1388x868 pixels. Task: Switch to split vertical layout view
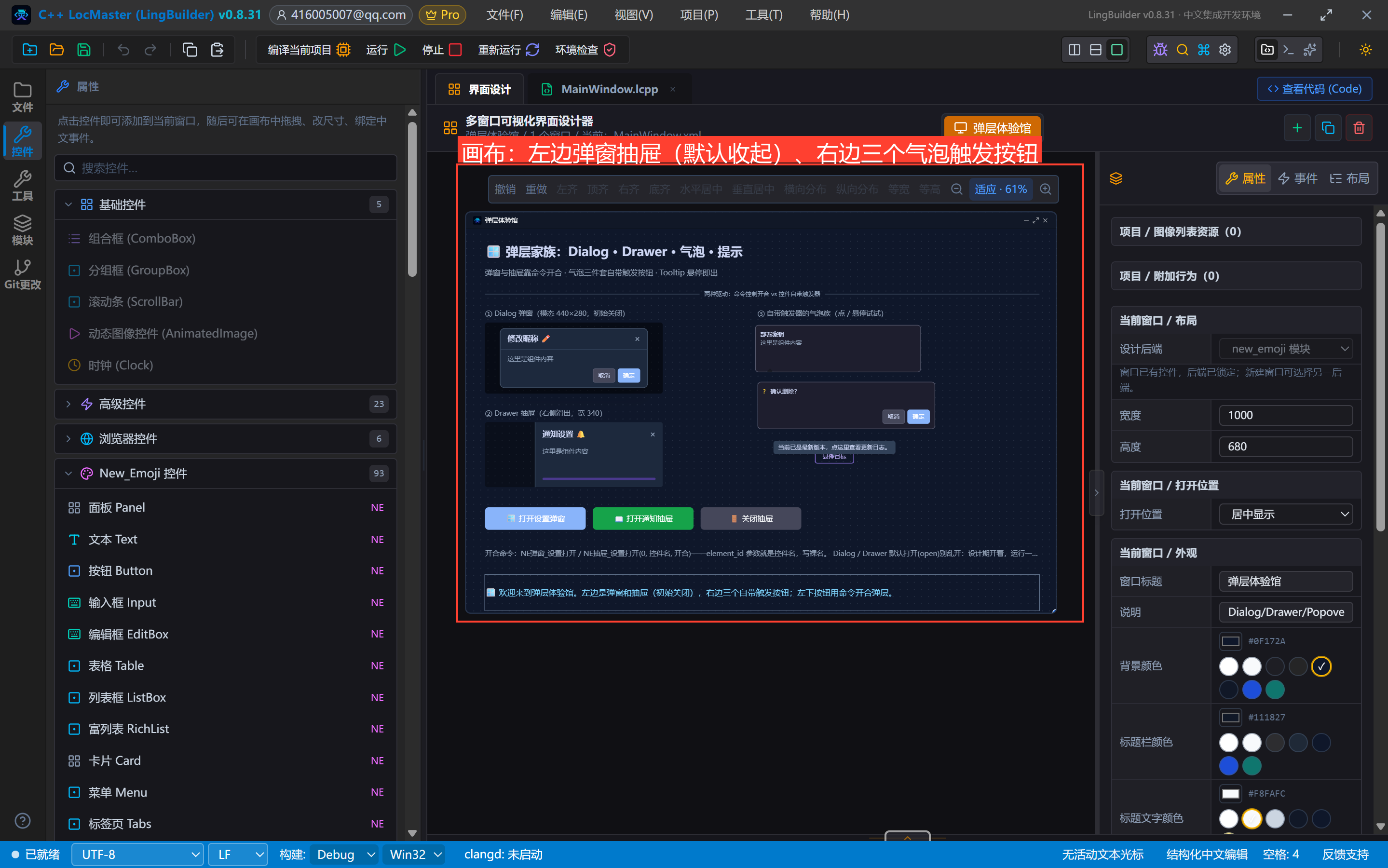(1074, 50)
